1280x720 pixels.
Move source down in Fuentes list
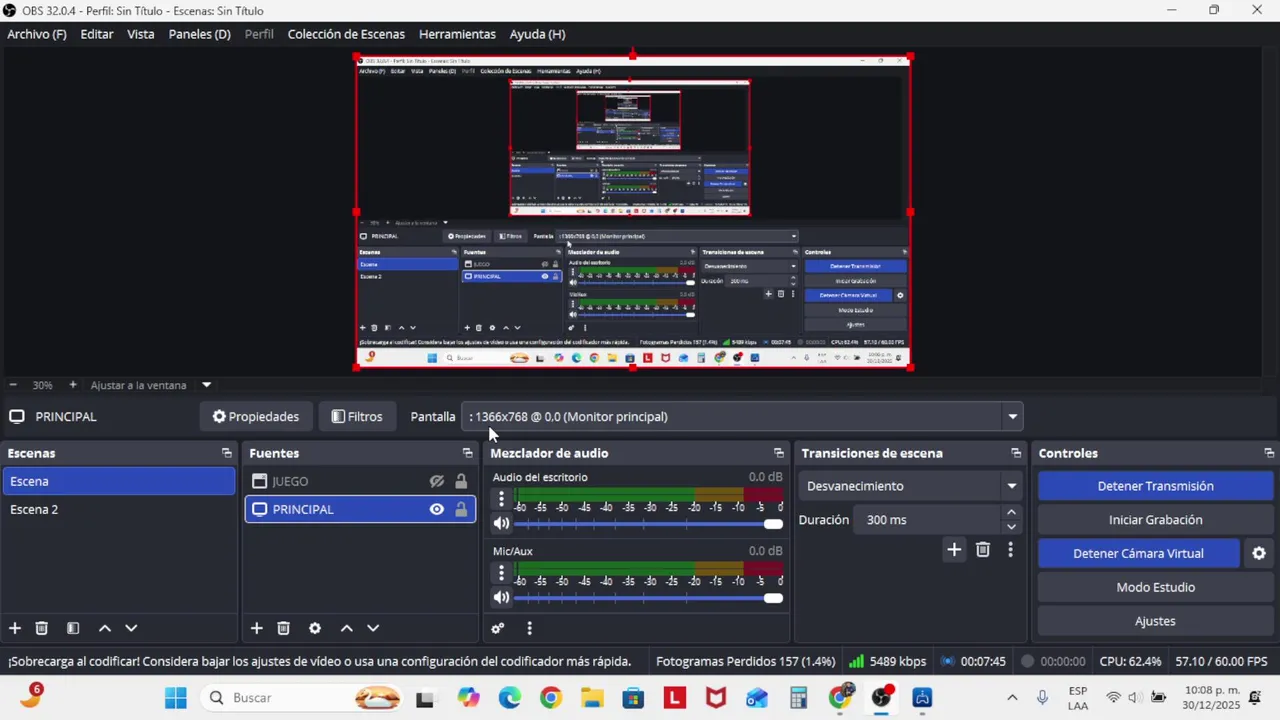pos(373,628)
